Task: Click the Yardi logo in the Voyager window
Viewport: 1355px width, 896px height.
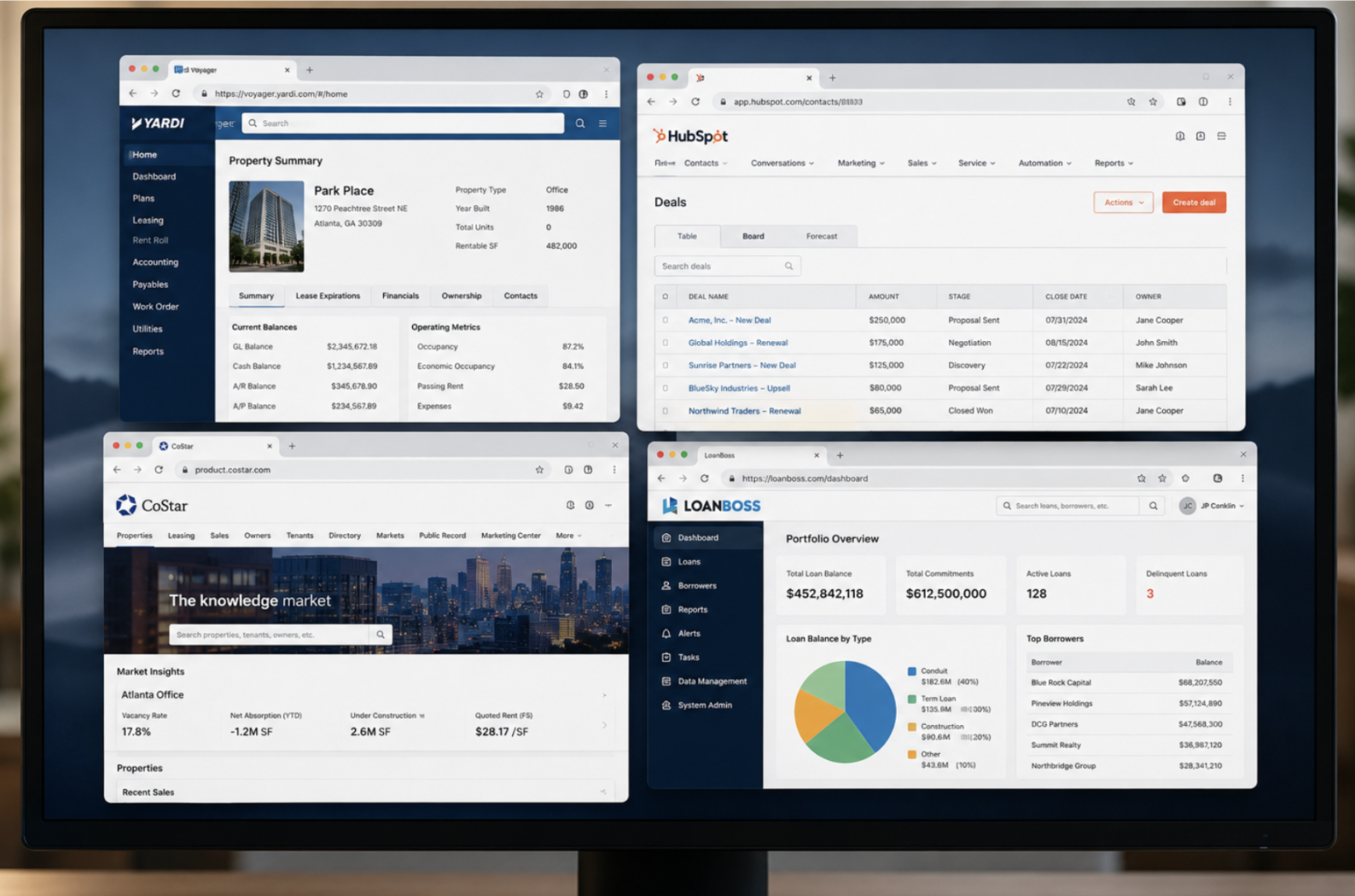Action: pyautogui.click(x=158, y=123)
